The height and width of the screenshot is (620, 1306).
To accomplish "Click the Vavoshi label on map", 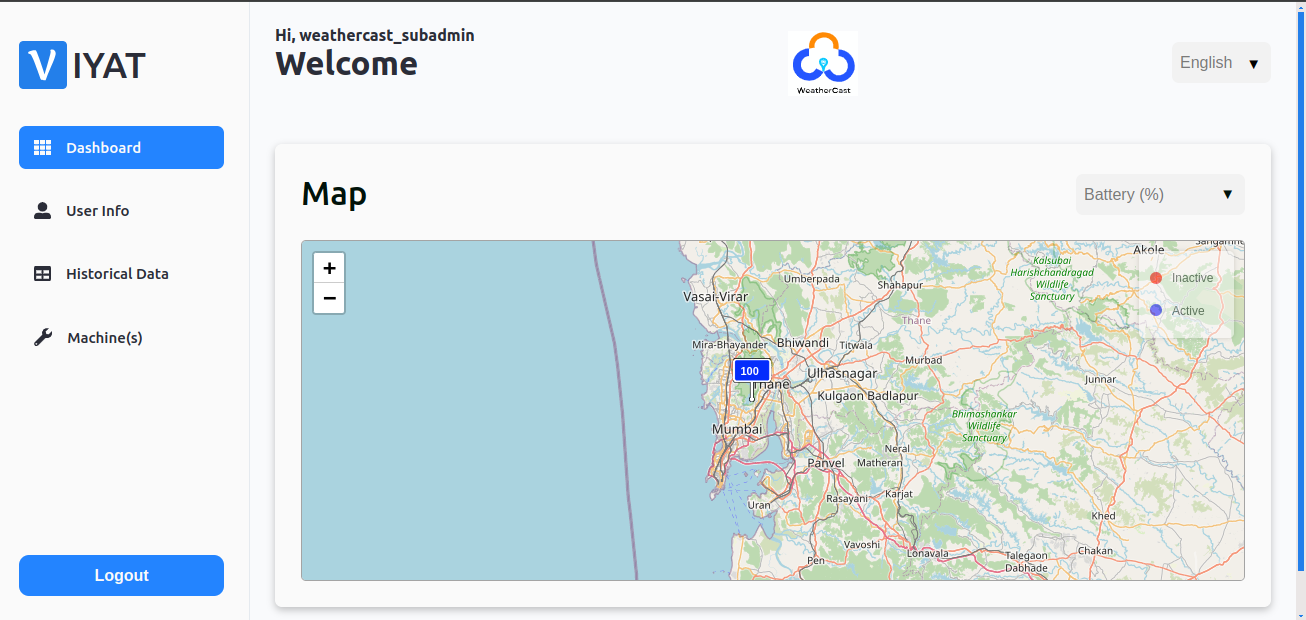I will 861,544.
